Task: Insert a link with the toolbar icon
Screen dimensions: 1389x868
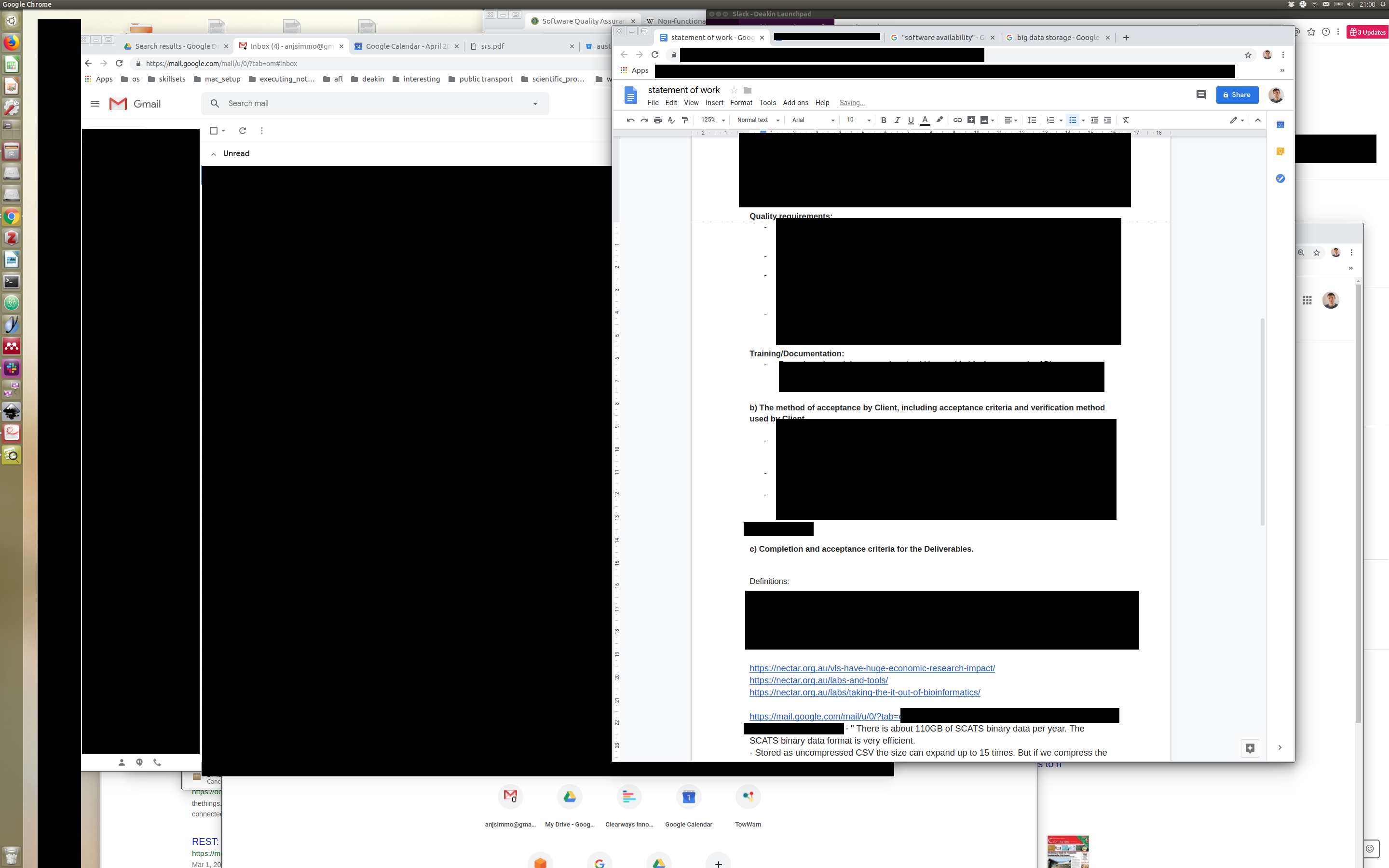Action: pyautogui.click(x=957, y=120)
